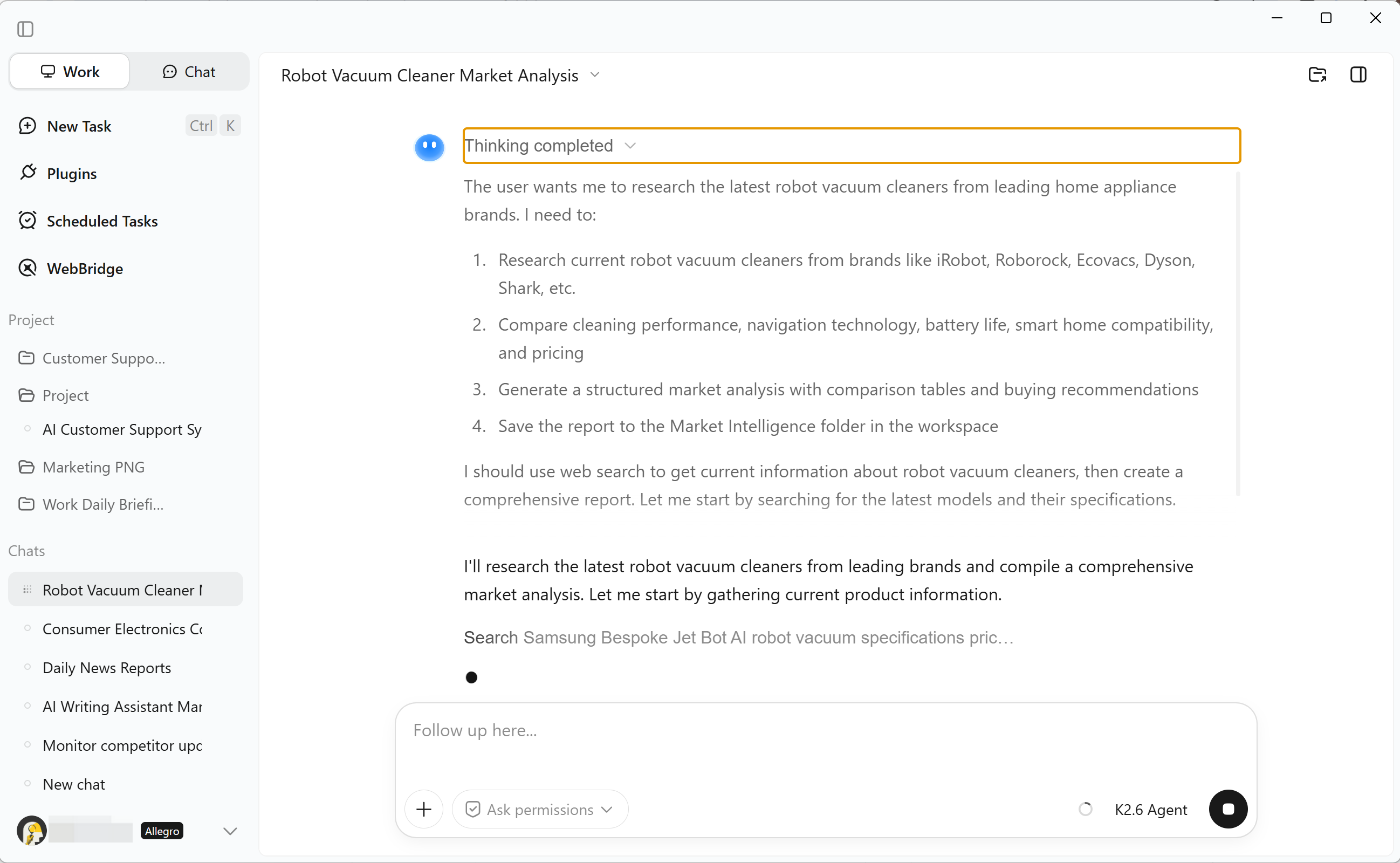Open the AI Writing Assistant chat
The height and width of the screenshot is (863, 1400).
(126, 706)
